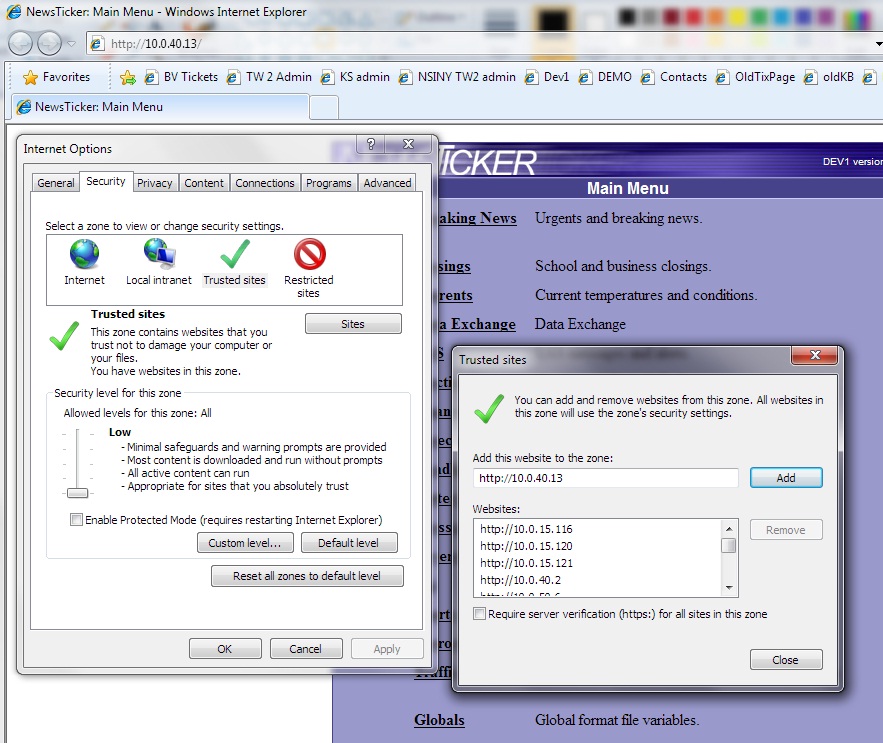Image resolution: width=883 pixels, height=743 pixels.
Task: Click the browser Back arrow button
Action: click(x=21, y=43)
